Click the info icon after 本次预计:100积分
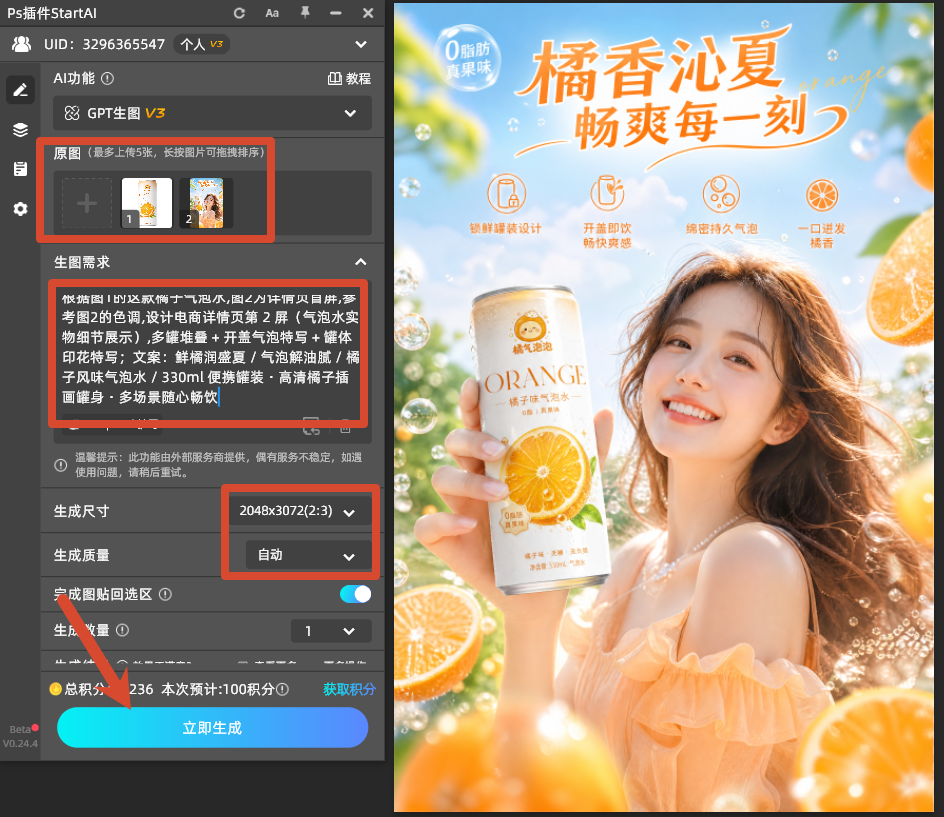Viewport: 944px width, 817px height. (x=282, y=689)
